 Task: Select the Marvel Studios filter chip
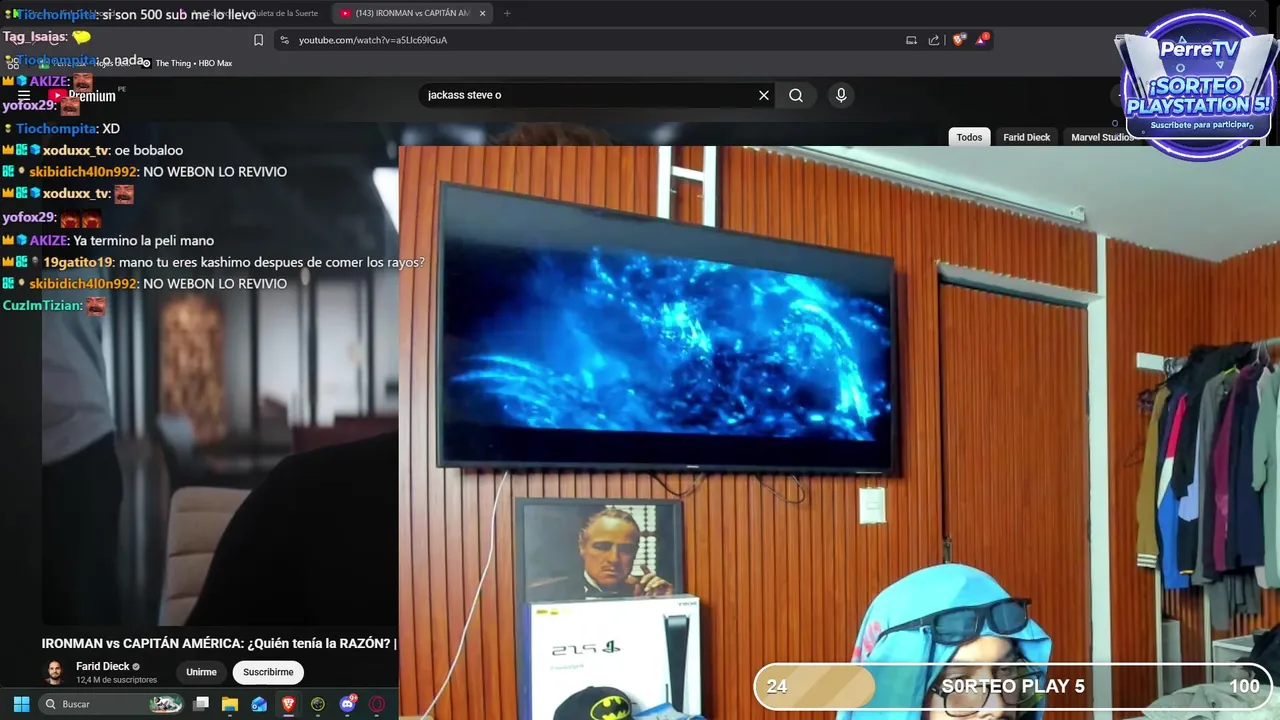click(1102, 137)
